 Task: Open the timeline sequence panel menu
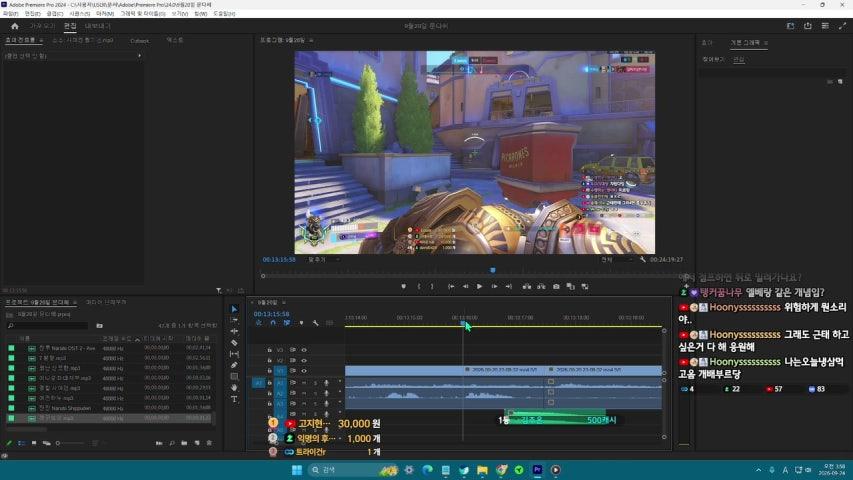pyautogui.click(x=284, y=302)
